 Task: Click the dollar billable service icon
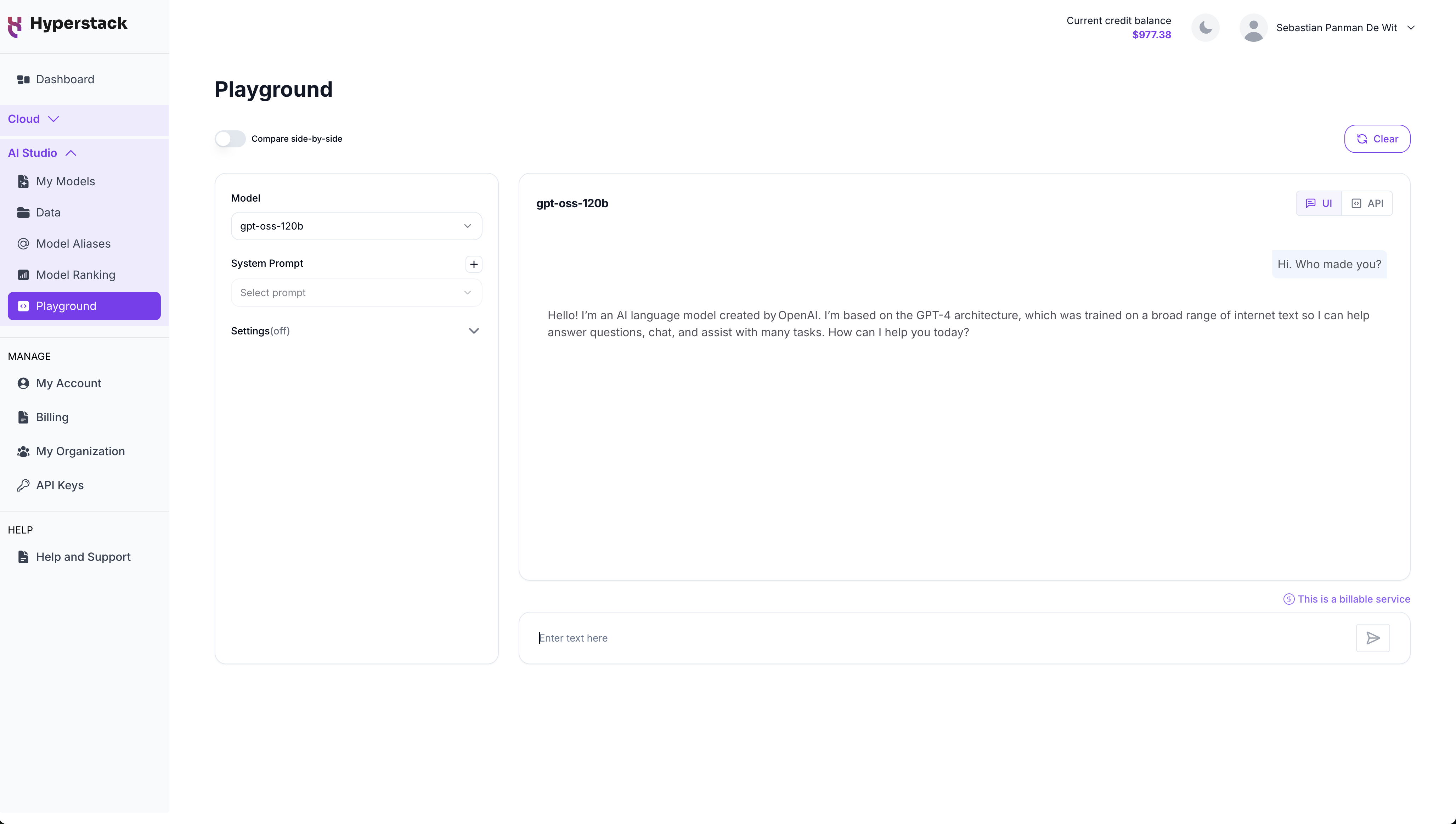pyautogui.click(x=1288, y=599)
